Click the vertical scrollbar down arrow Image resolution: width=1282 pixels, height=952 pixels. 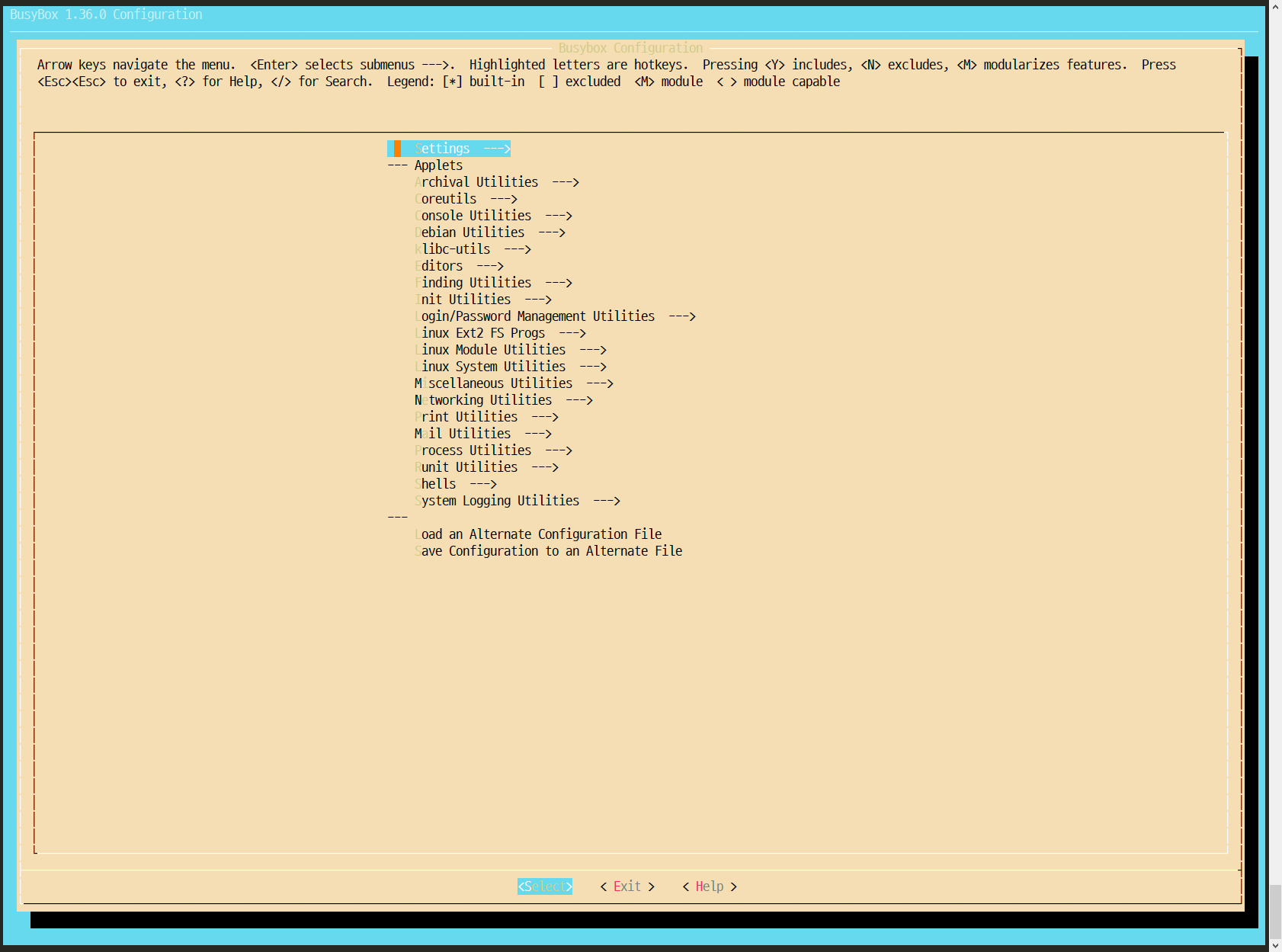[x=1275, y=945]
